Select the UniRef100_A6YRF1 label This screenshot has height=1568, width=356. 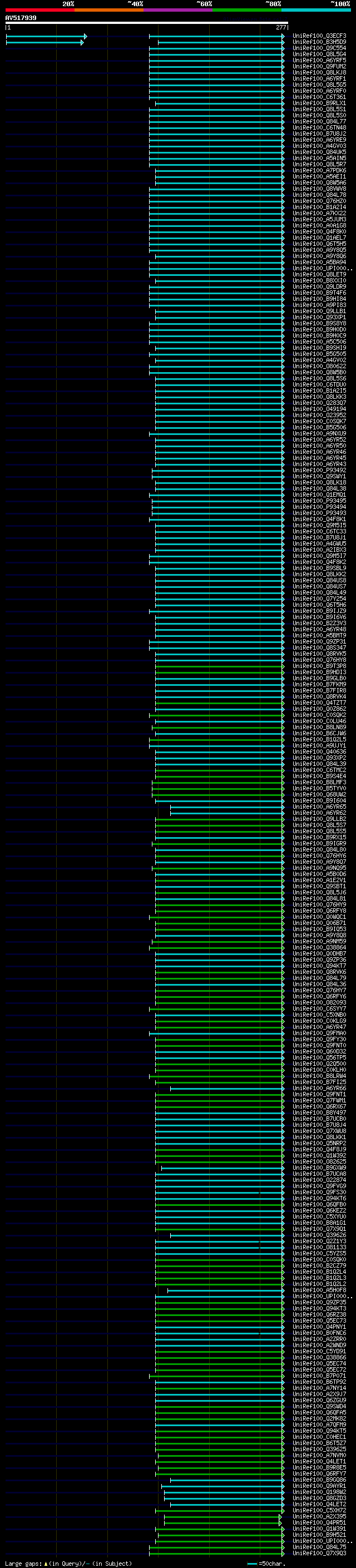[x=319, y=78]
